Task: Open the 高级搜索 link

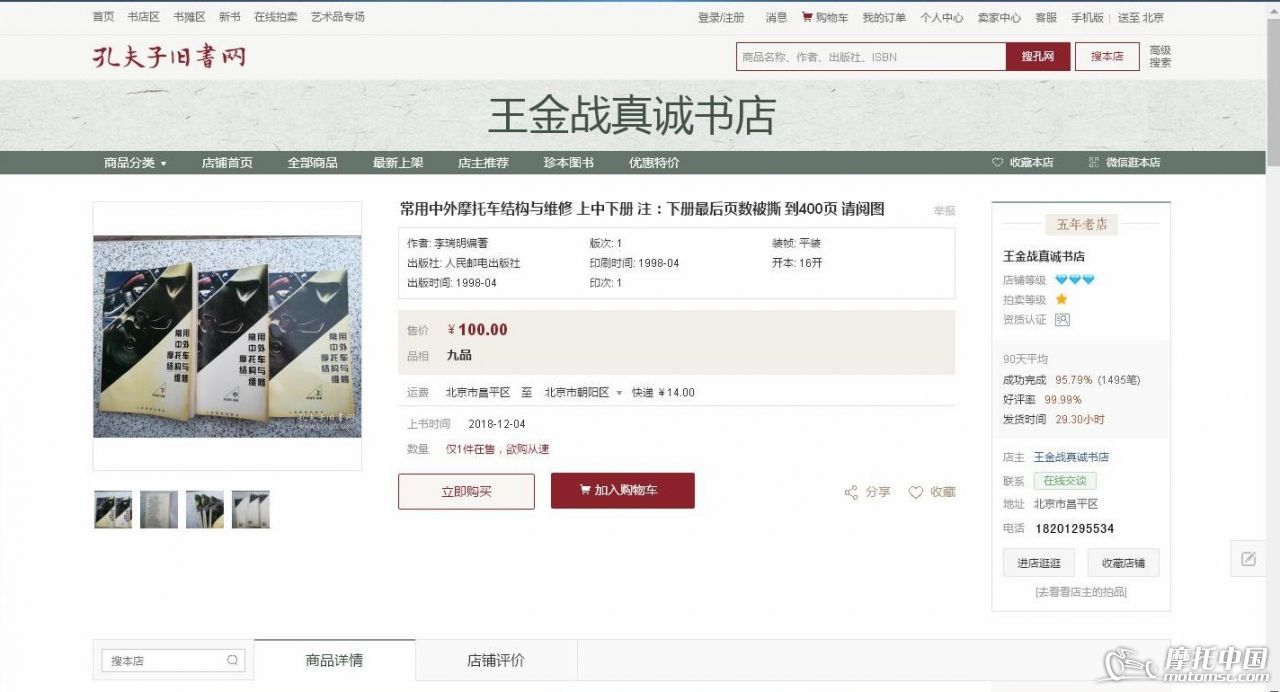Action: (1160, 56)
